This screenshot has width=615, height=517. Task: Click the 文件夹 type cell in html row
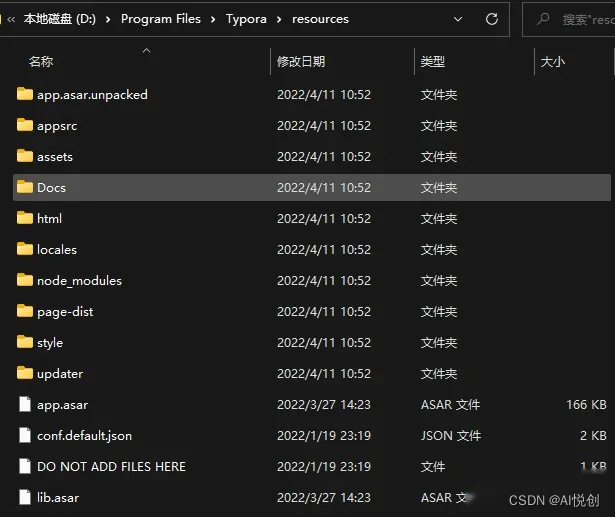click(439, 218)
